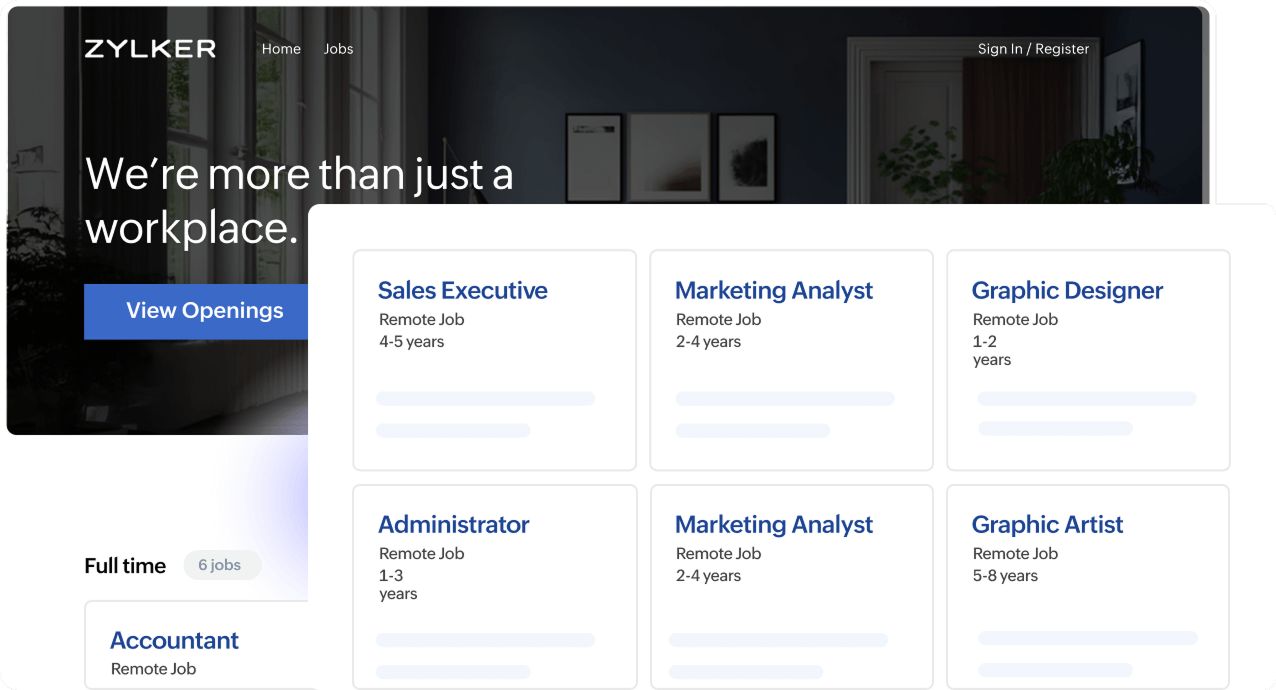Click the Remote Job text under Sales Executive
The image size is (1276, 690).
click(x=421, y=319)
